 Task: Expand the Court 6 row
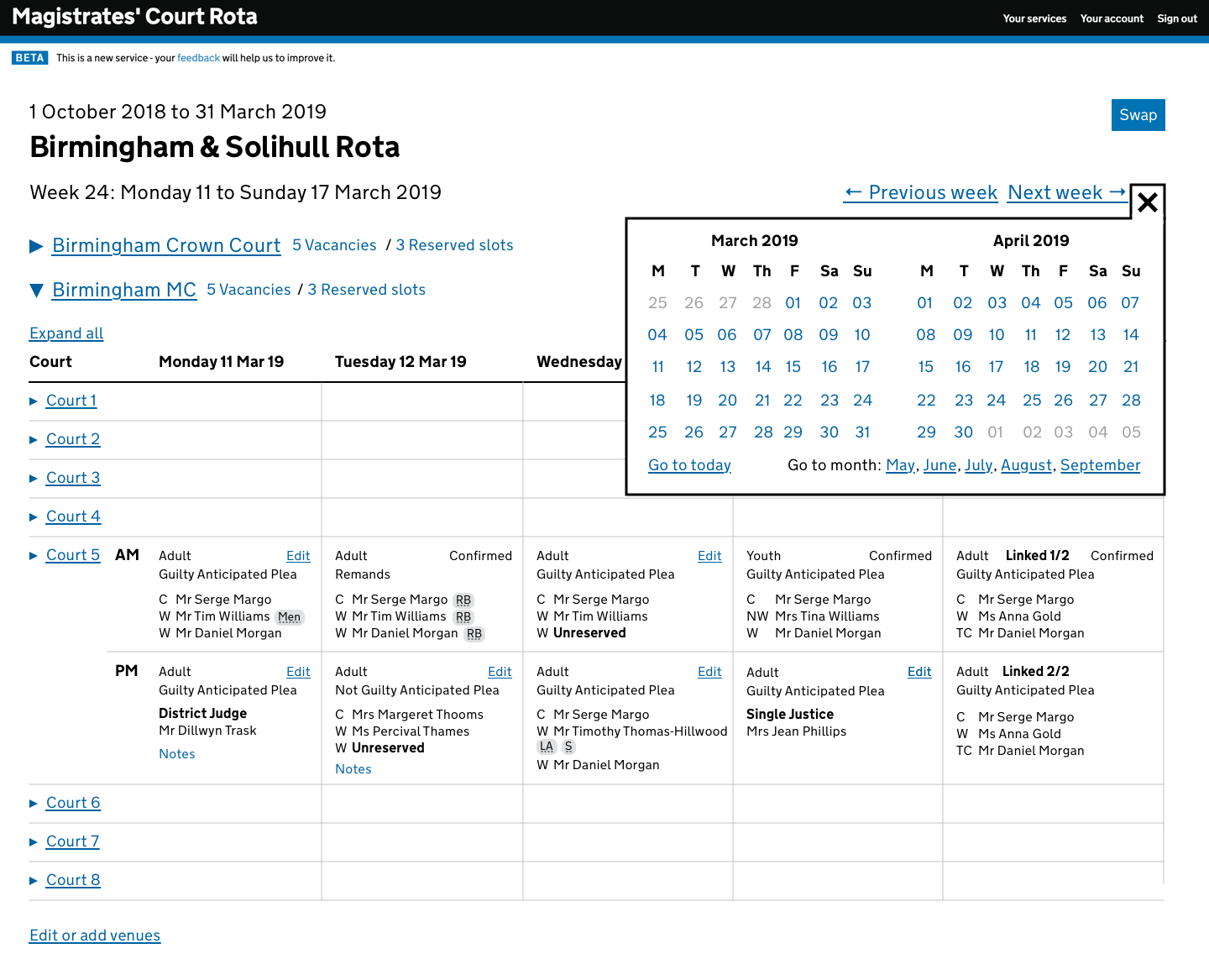click(72, 803)
